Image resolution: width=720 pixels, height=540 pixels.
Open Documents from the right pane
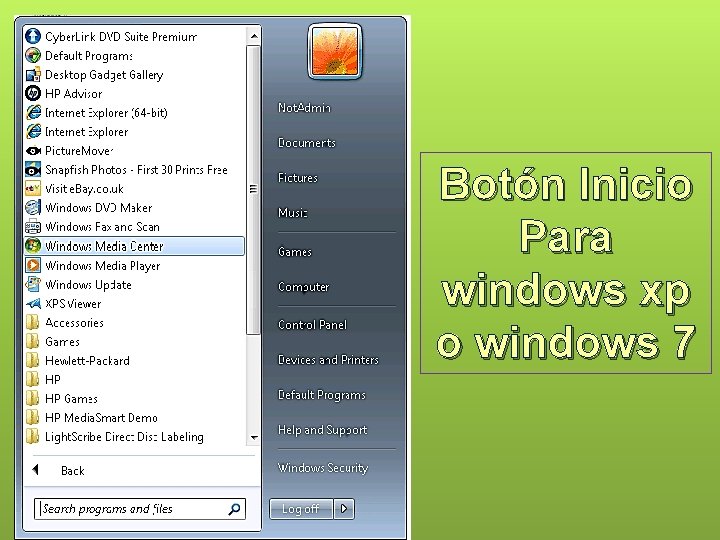(307, 143)
